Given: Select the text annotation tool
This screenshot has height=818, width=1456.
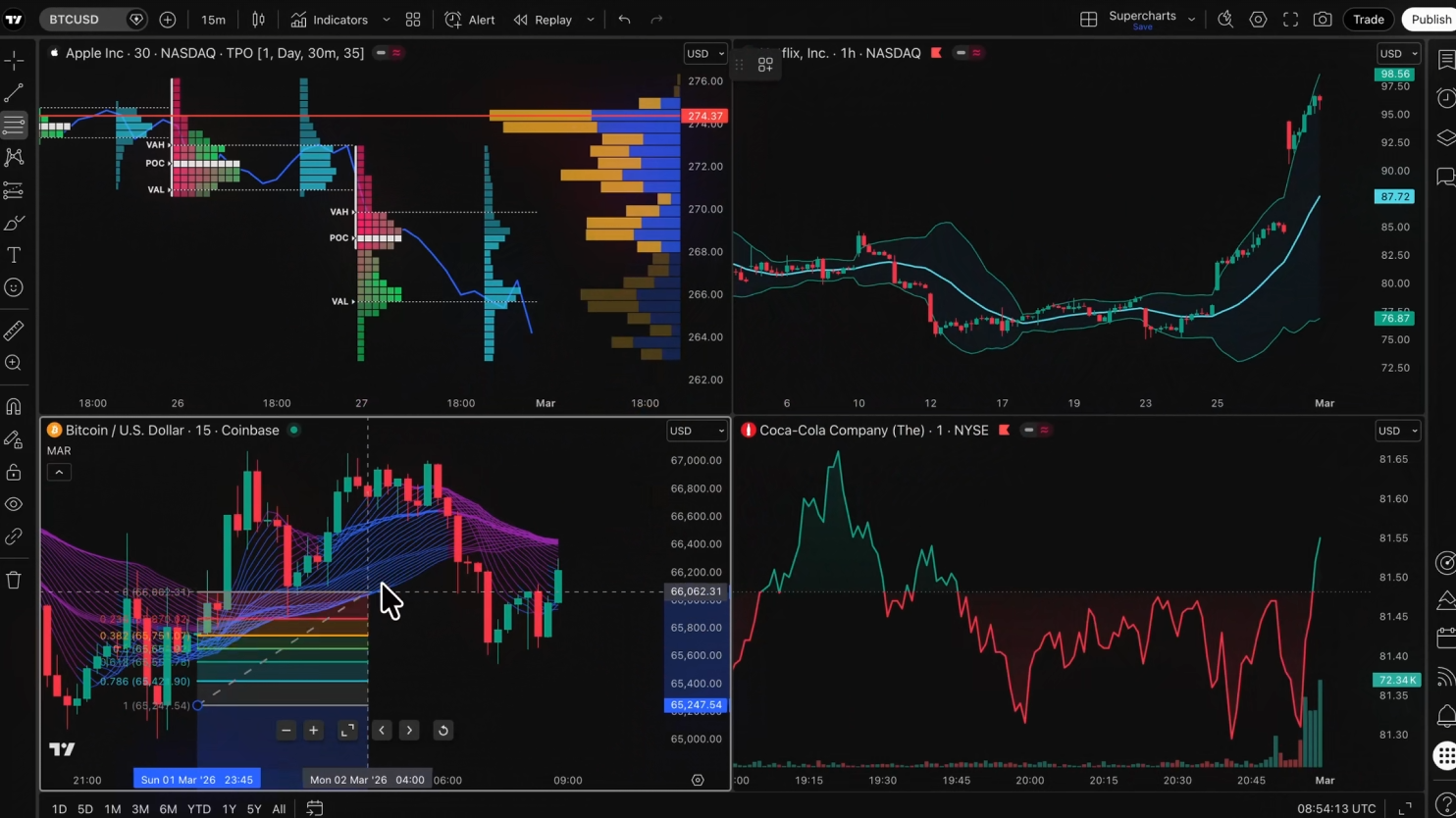Looking at the screenshot, I should click(14, 255).
